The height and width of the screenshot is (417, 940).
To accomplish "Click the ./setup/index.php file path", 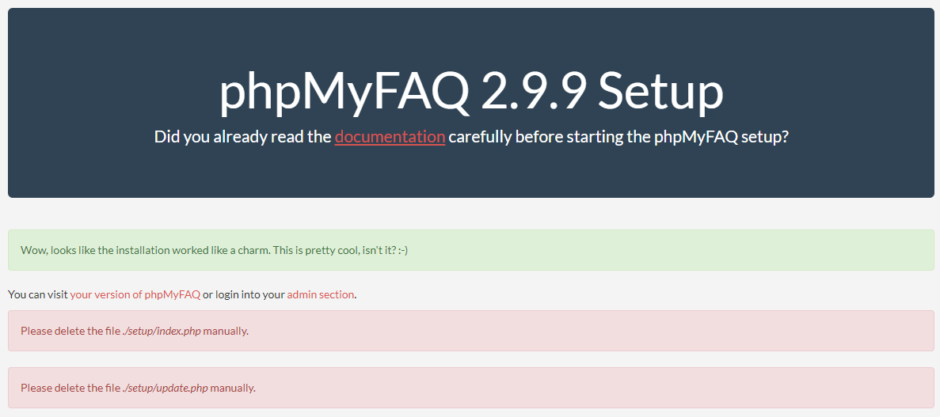I will coord(161,331).
